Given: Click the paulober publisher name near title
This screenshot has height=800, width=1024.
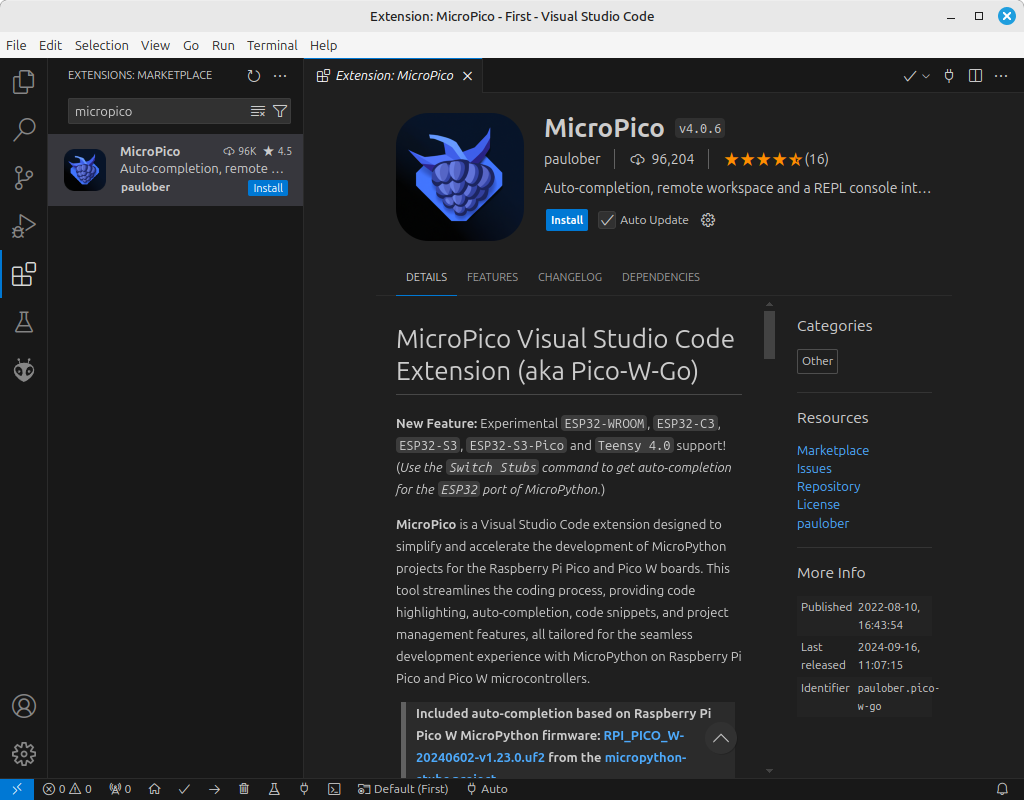Looking at the screenshot, I should 572,159.
